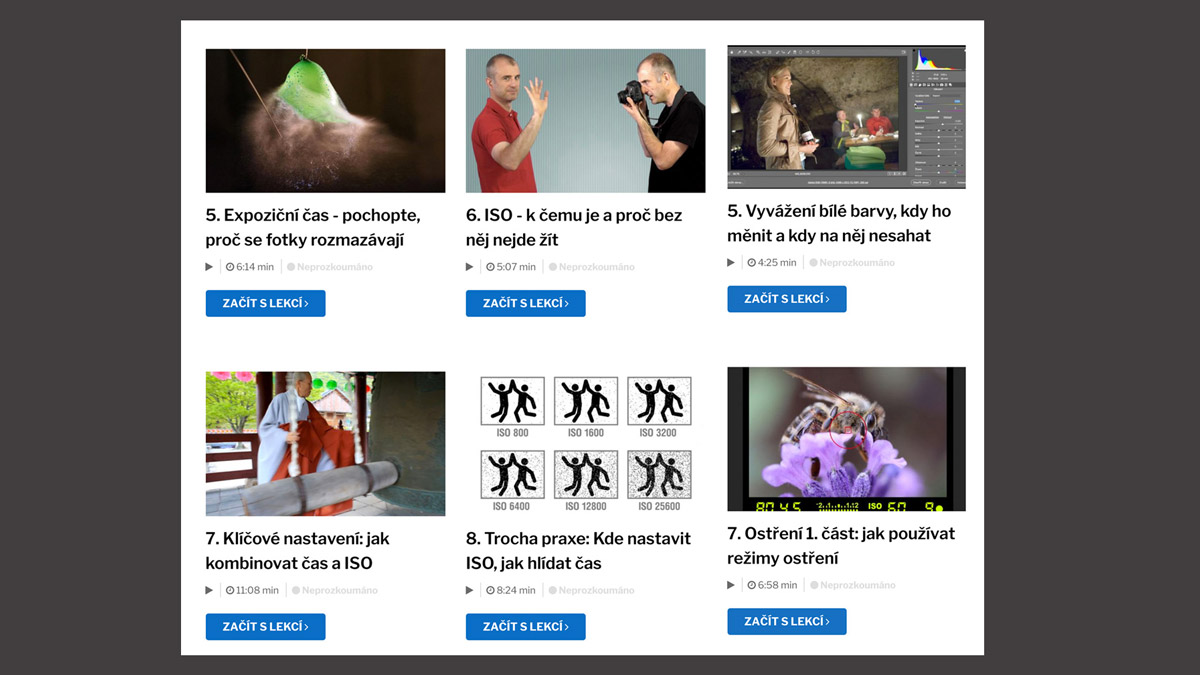The width and height of the screenshot is (1200, 675).
Task: Open title link '6. ISO - k čemu je'
Action: point(574,228)
